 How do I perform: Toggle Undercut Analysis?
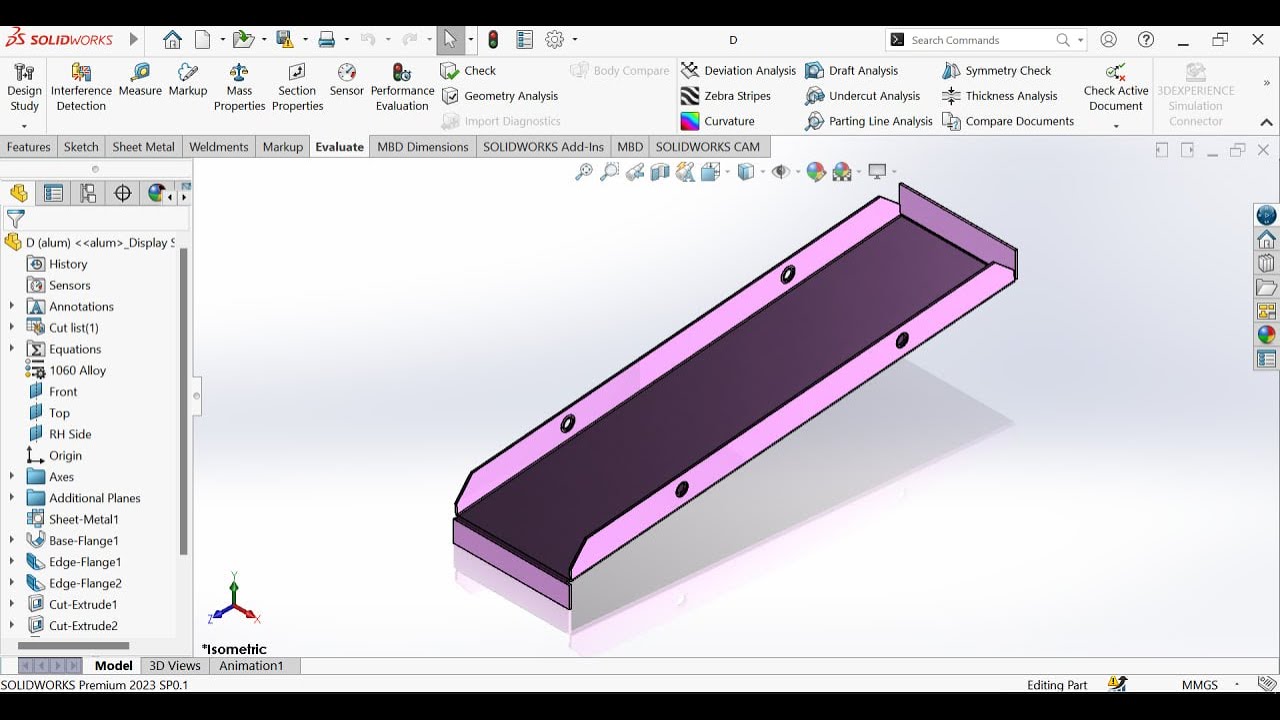863,96
